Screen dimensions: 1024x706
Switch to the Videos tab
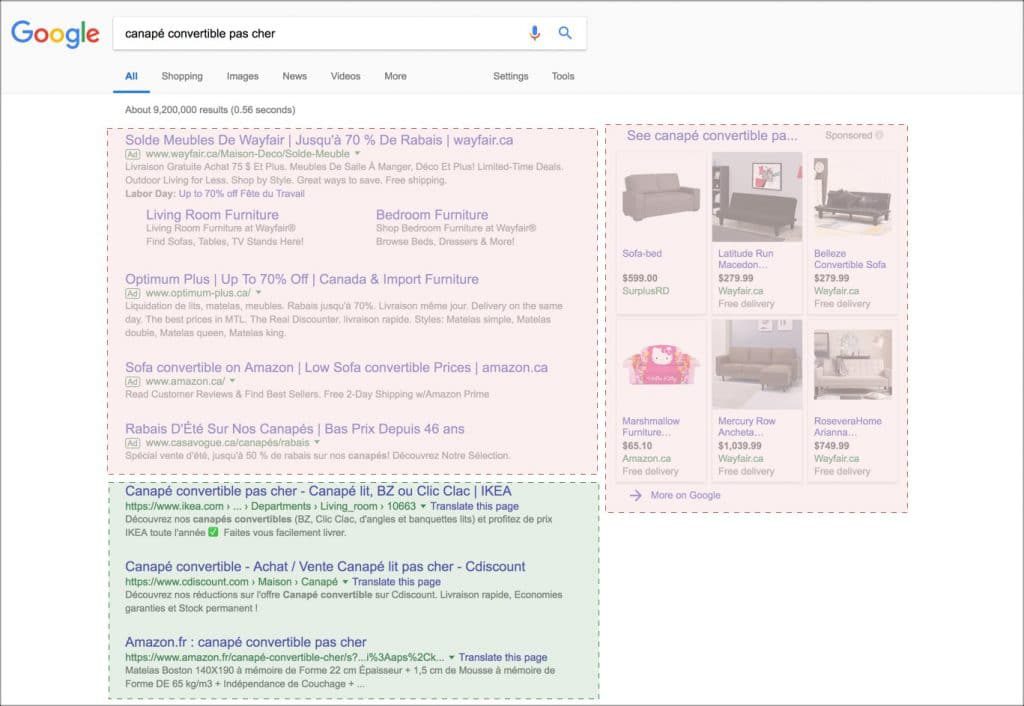(345, 76)
